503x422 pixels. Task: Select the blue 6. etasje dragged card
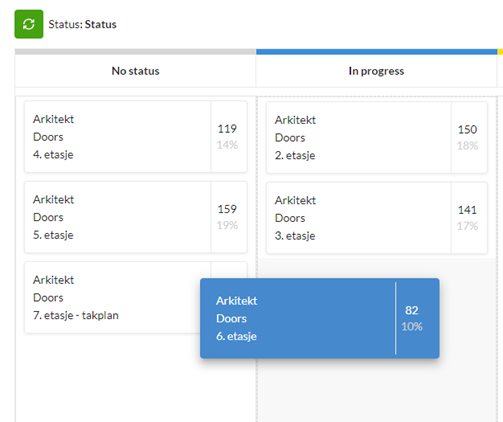(x=320, y=318)
